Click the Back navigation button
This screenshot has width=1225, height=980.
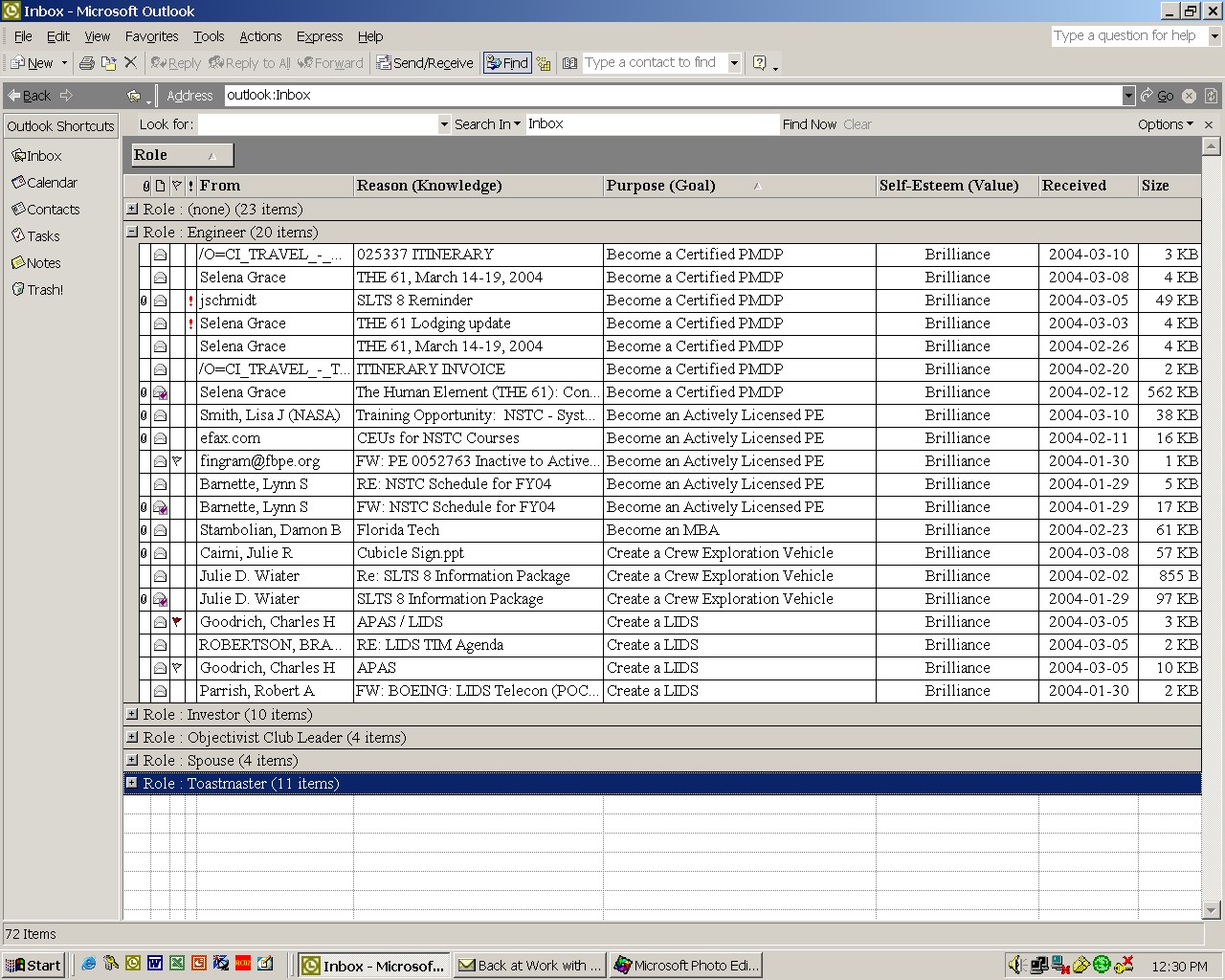pyautogui.click(x=29, y=96)
